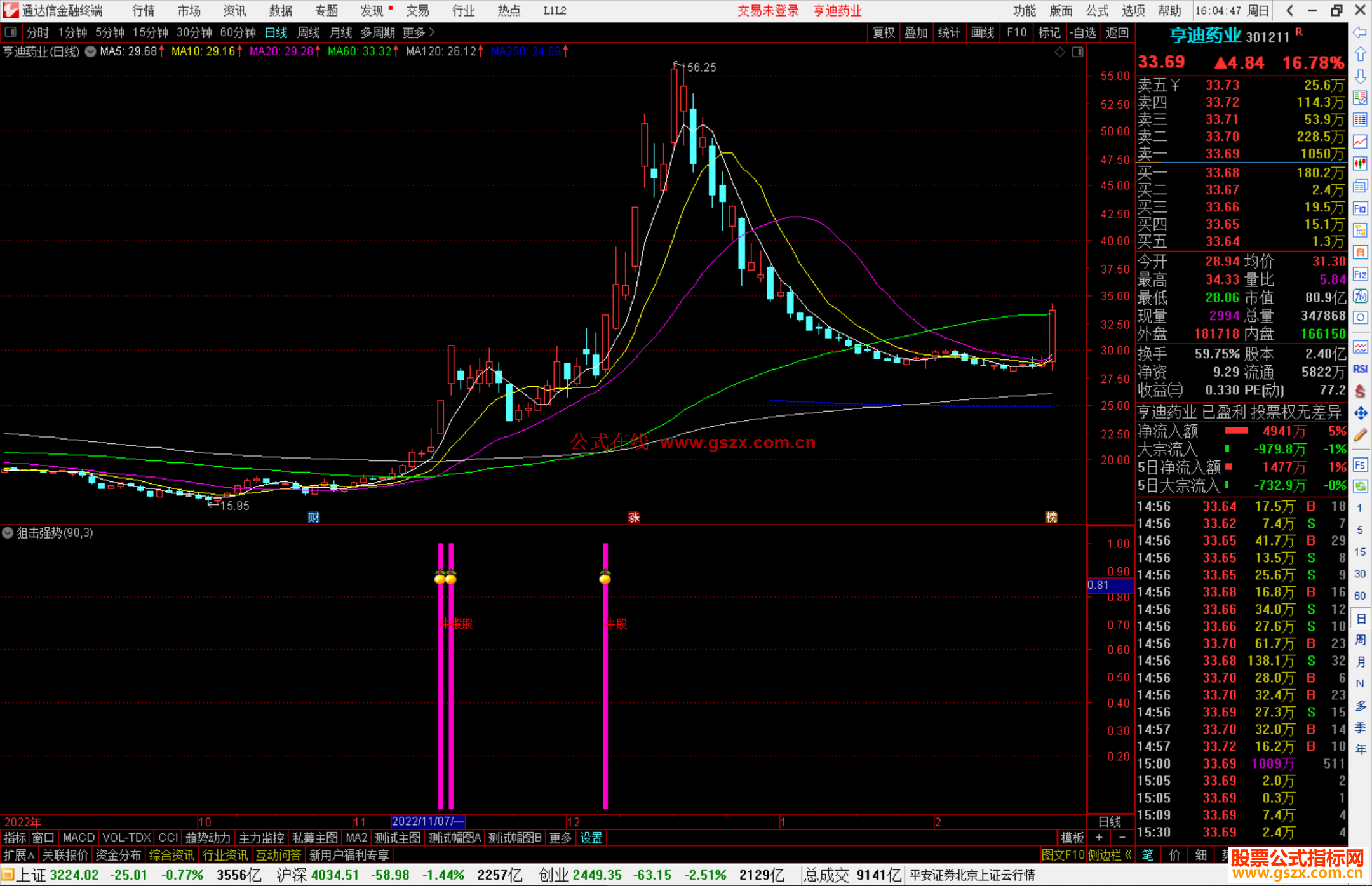Click the 复权 button

pos(883,32)
